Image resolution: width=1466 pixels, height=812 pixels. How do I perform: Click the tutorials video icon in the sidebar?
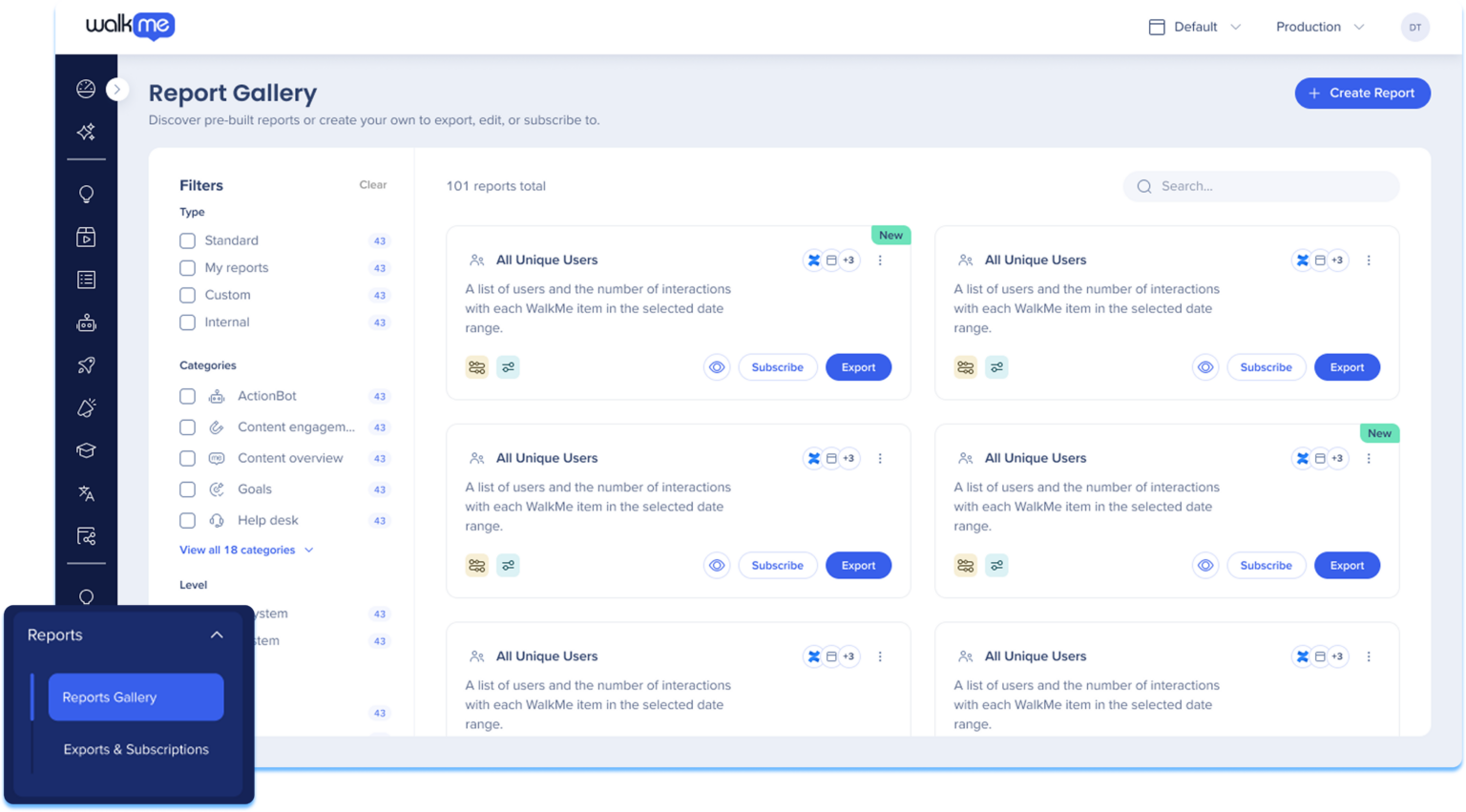86,237
